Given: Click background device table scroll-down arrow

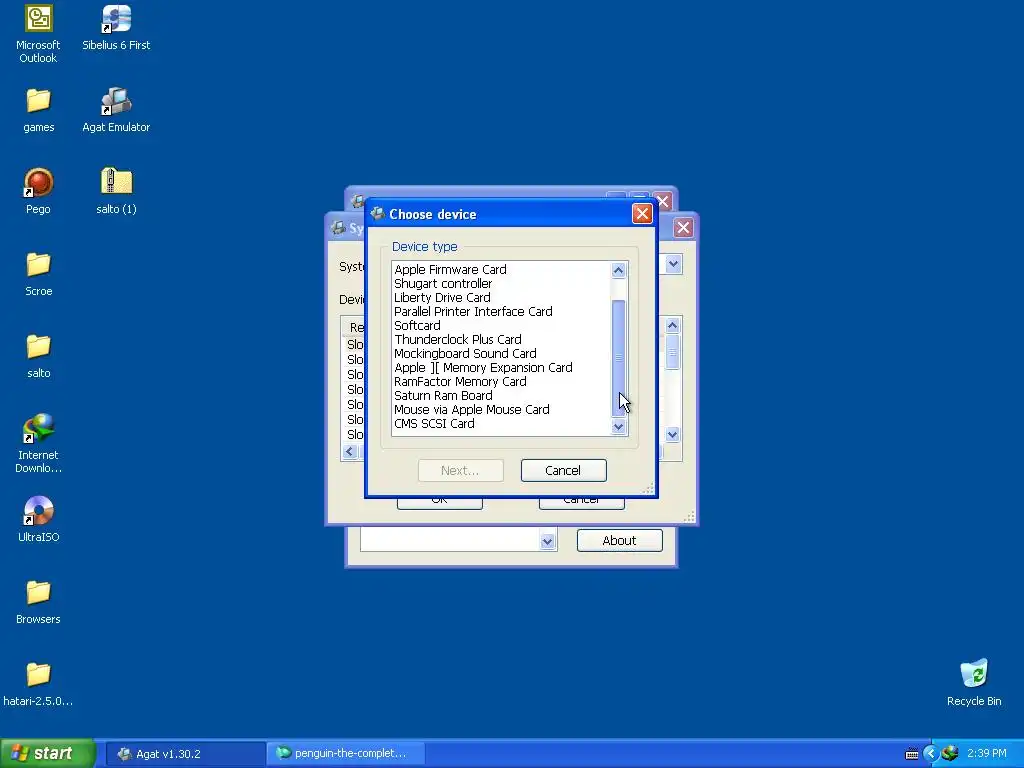Looking at the screenshot, I should pyautogui.click(x=672, y=434).
